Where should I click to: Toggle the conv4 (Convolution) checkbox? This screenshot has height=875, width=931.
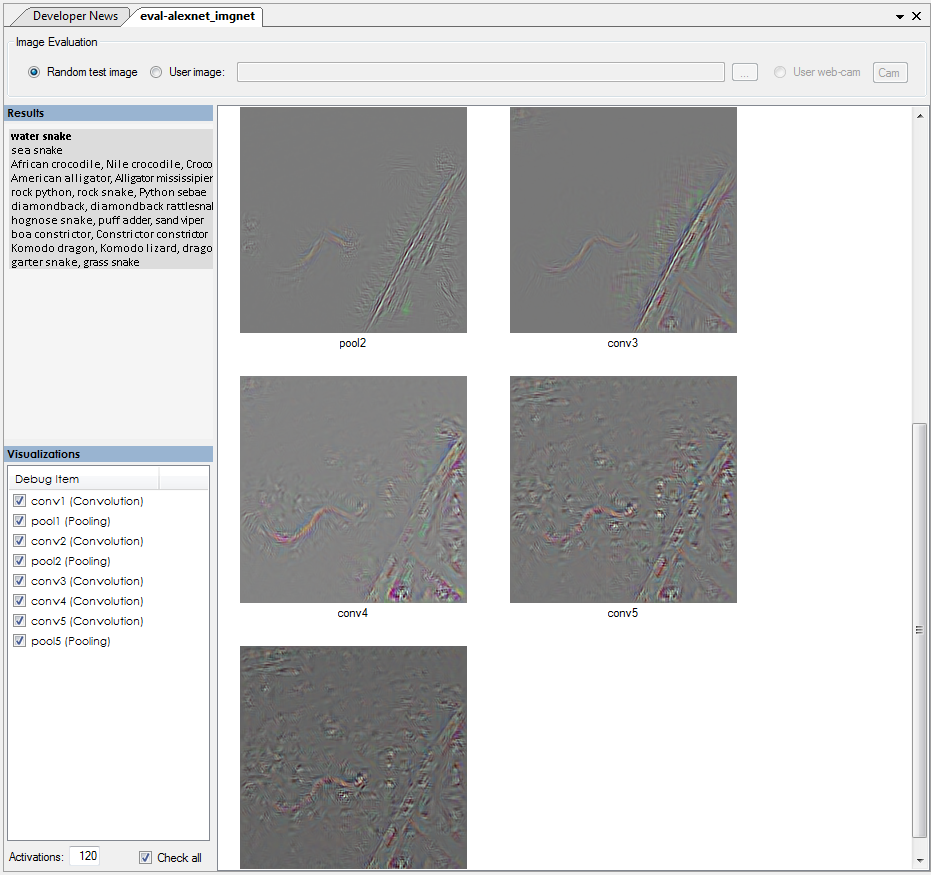[x=20, y=601]
